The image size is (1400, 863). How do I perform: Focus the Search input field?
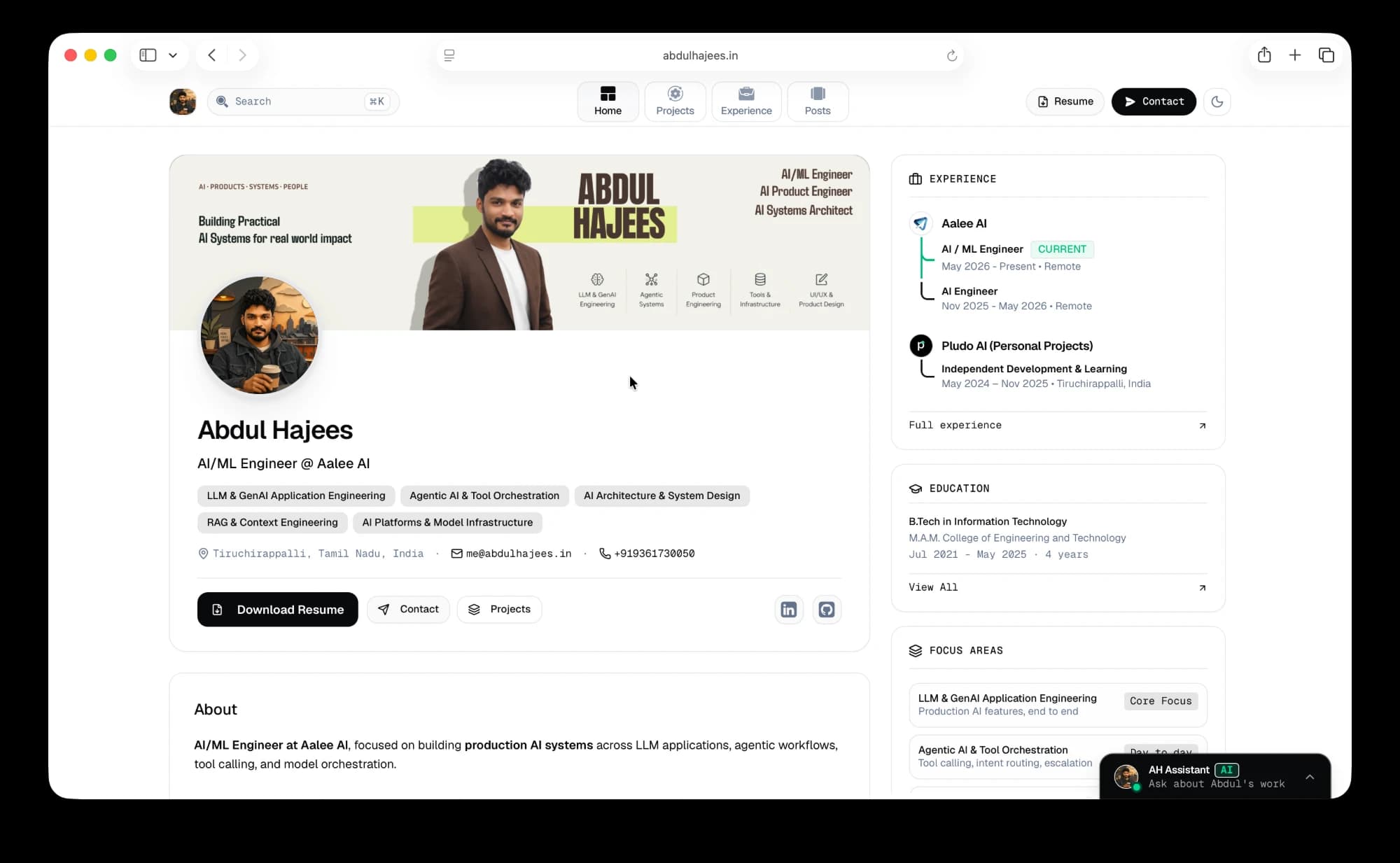pyautogui.click(x=303, y=101)
